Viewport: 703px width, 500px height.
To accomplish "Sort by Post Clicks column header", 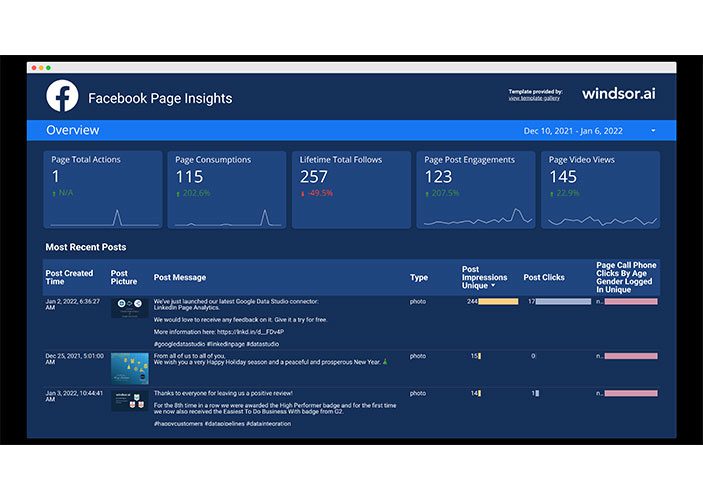I will coord(544,277).
